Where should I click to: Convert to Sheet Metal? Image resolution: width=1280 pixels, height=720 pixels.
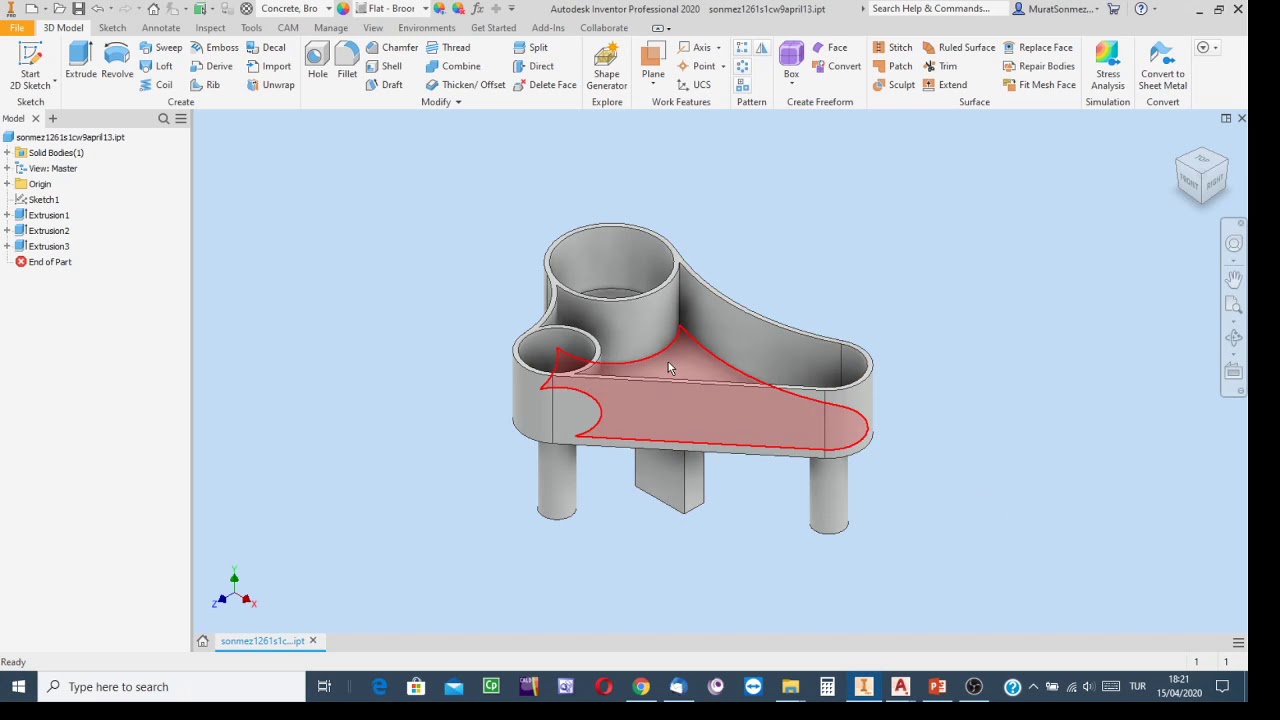(1162, 66)
